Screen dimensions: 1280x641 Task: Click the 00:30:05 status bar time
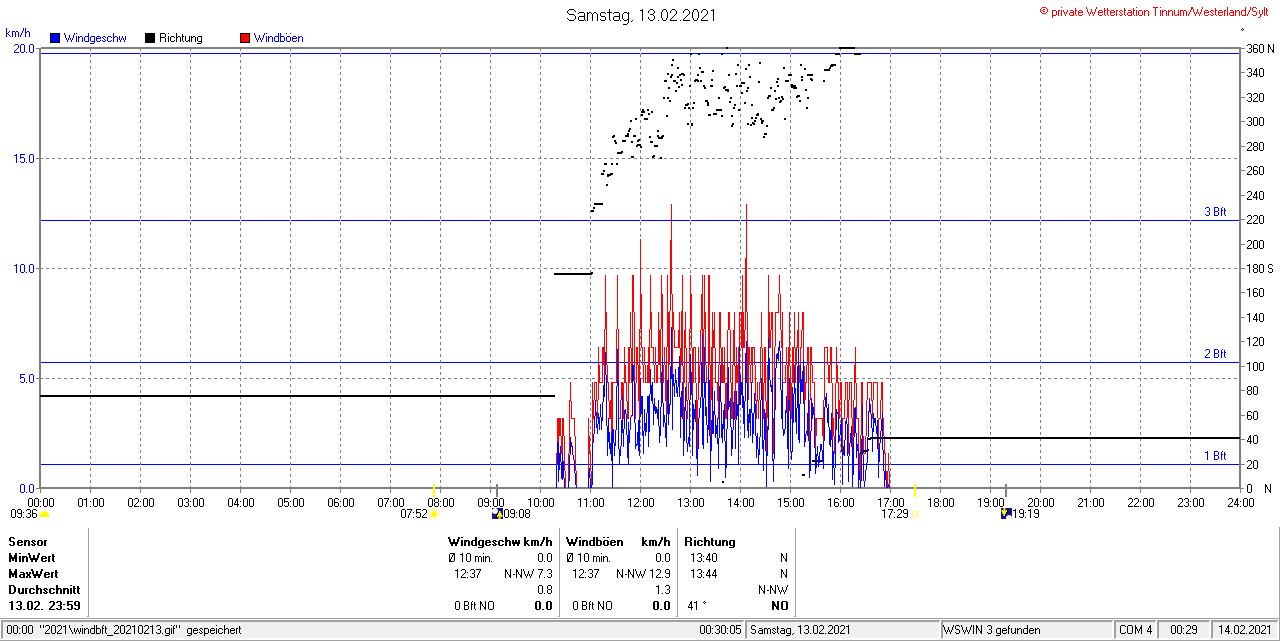click(720, 630)
